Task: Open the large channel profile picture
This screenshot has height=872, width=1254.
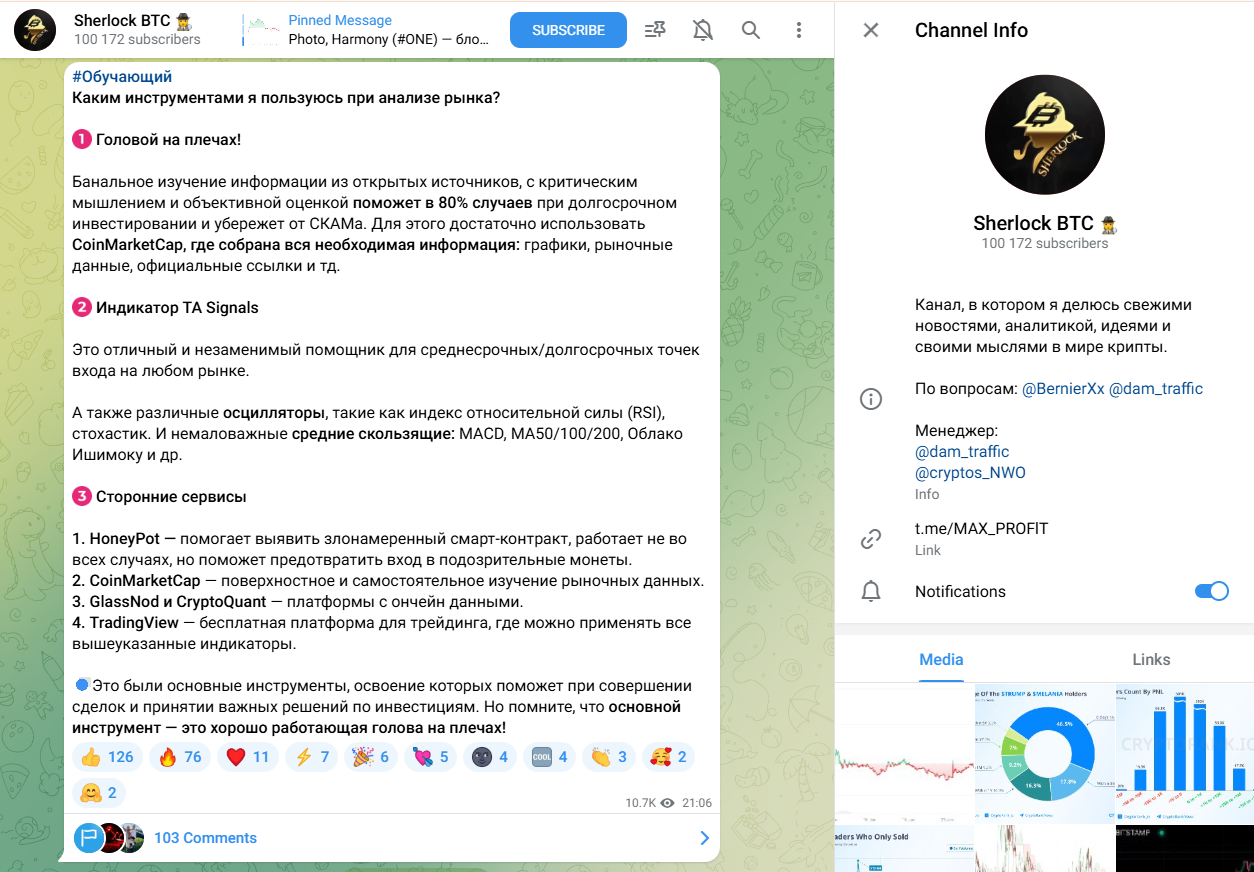Action: 1045,134
